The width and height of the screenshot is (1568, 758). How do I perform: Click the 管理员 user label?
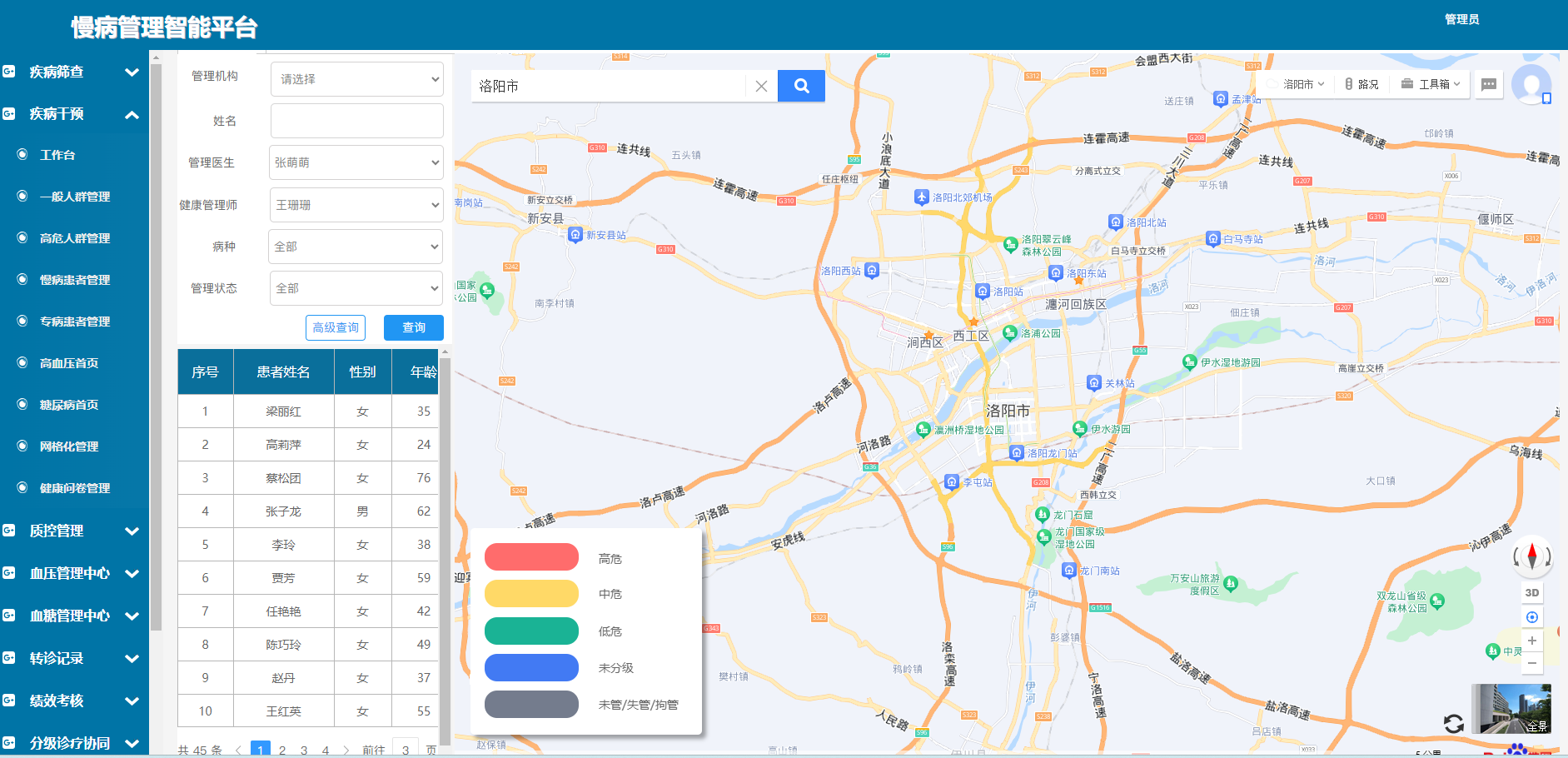1461,19
